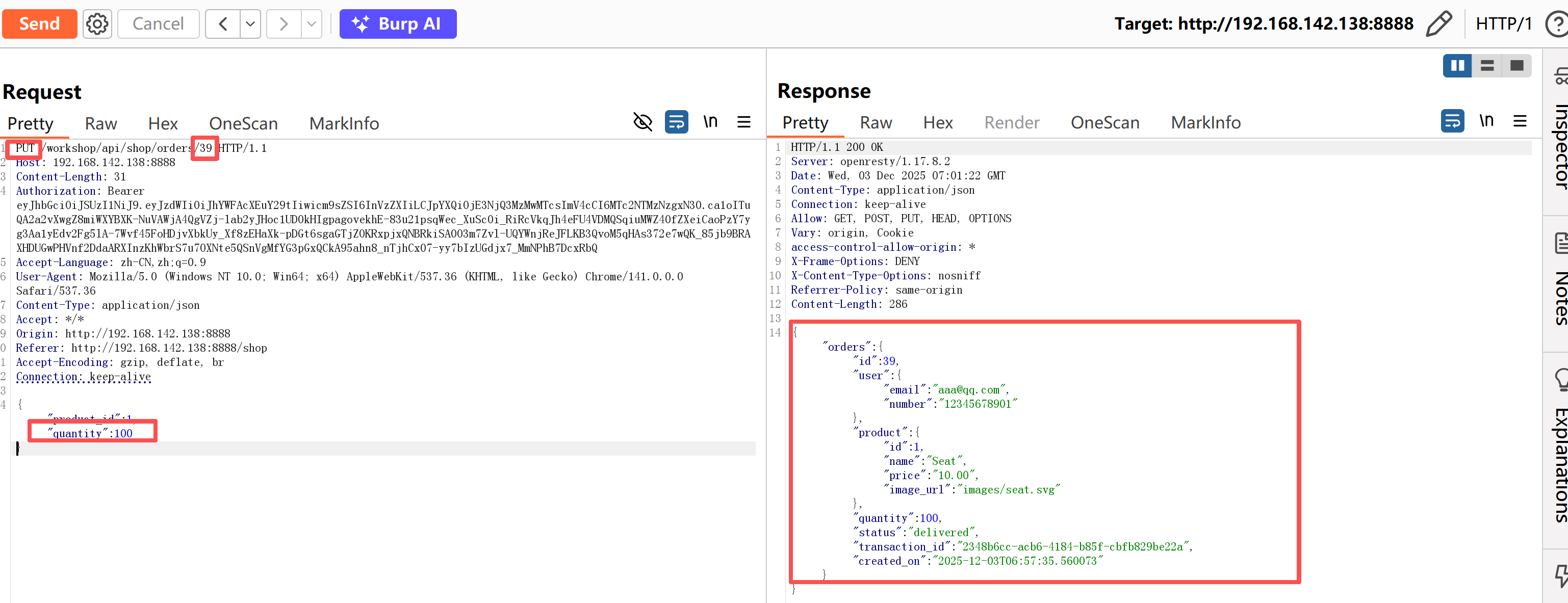Select combined tabbed layout icon

tap(1516, 66)
